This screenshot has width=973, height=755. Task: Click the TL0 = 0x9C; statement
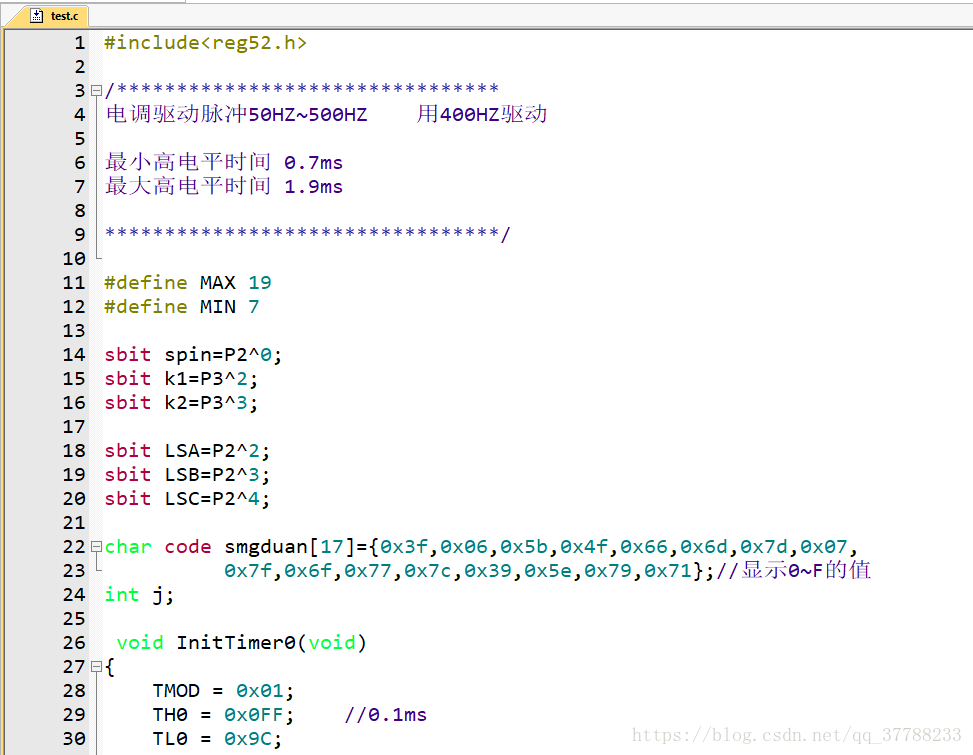[x=217, y=739]
